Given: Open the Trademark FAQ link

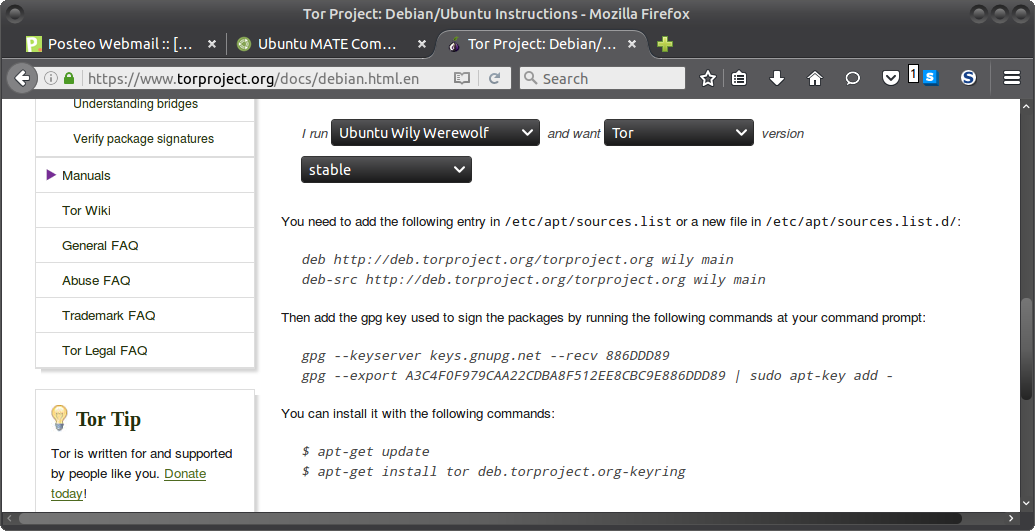Looking at the screenshot, I should point(109,315).
